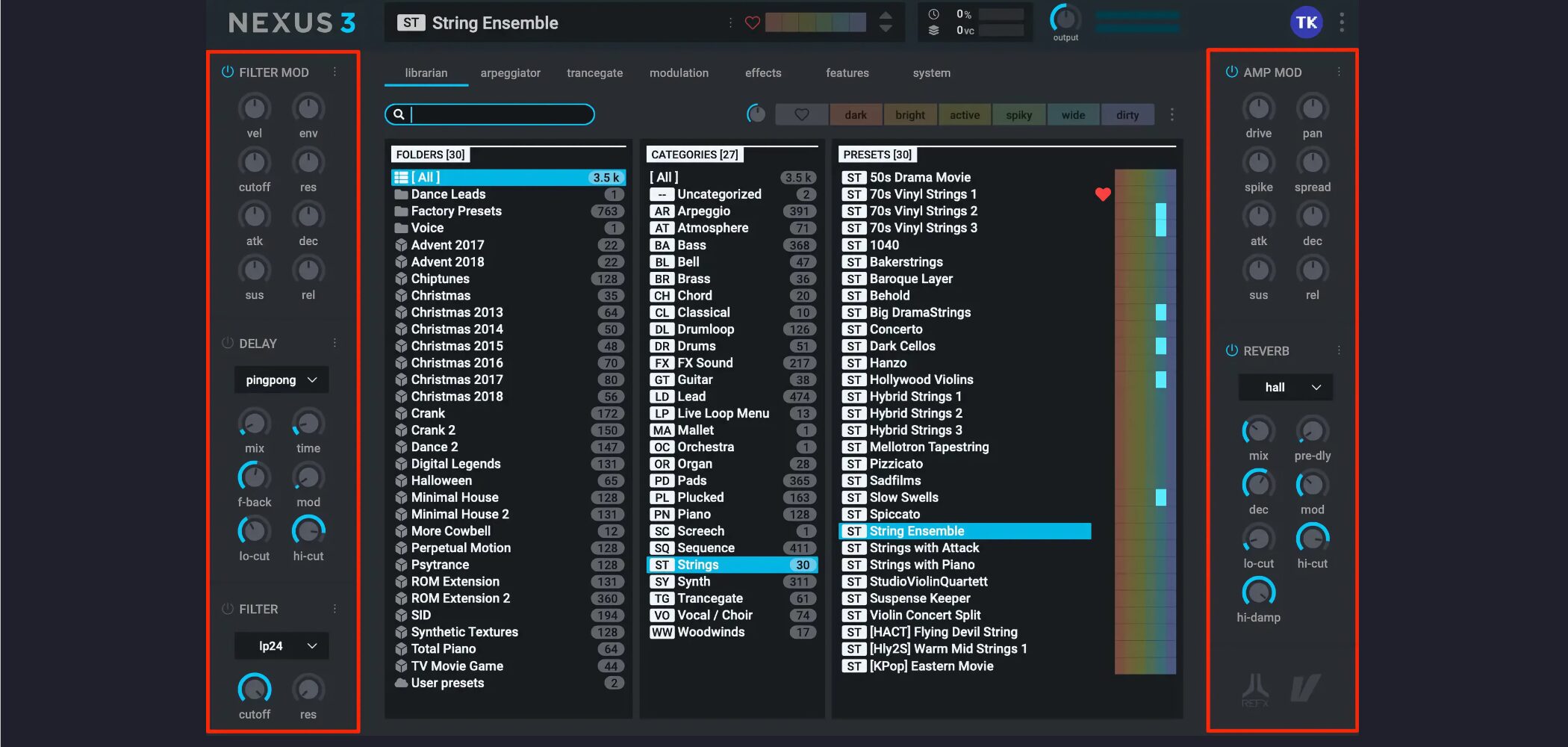Click the preview volume knob near tags
The height and width of the screenshot is (747, 1568).
[756, 114]
